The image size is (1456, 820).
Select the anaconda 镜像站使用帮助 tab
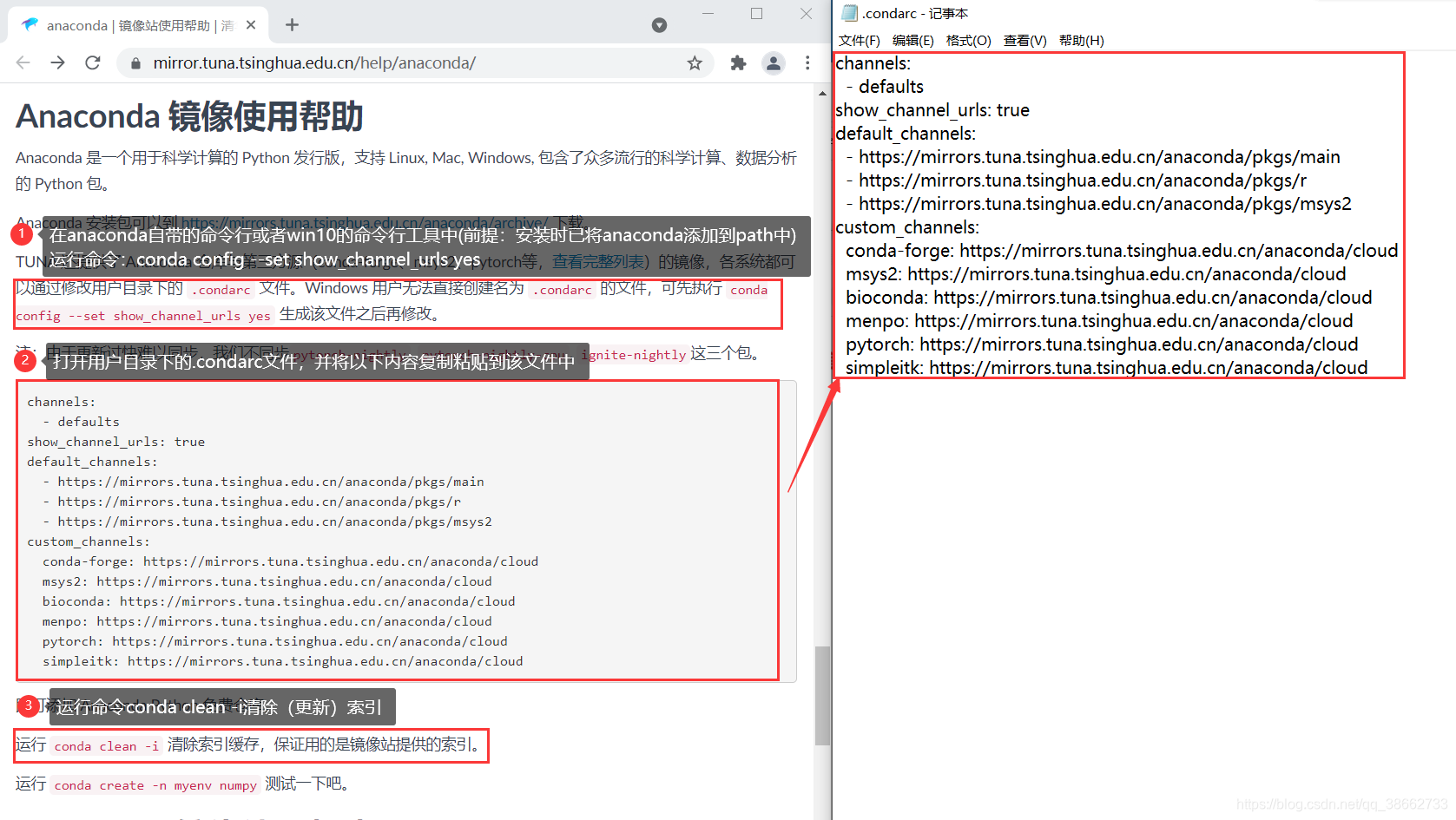point(139,25)
